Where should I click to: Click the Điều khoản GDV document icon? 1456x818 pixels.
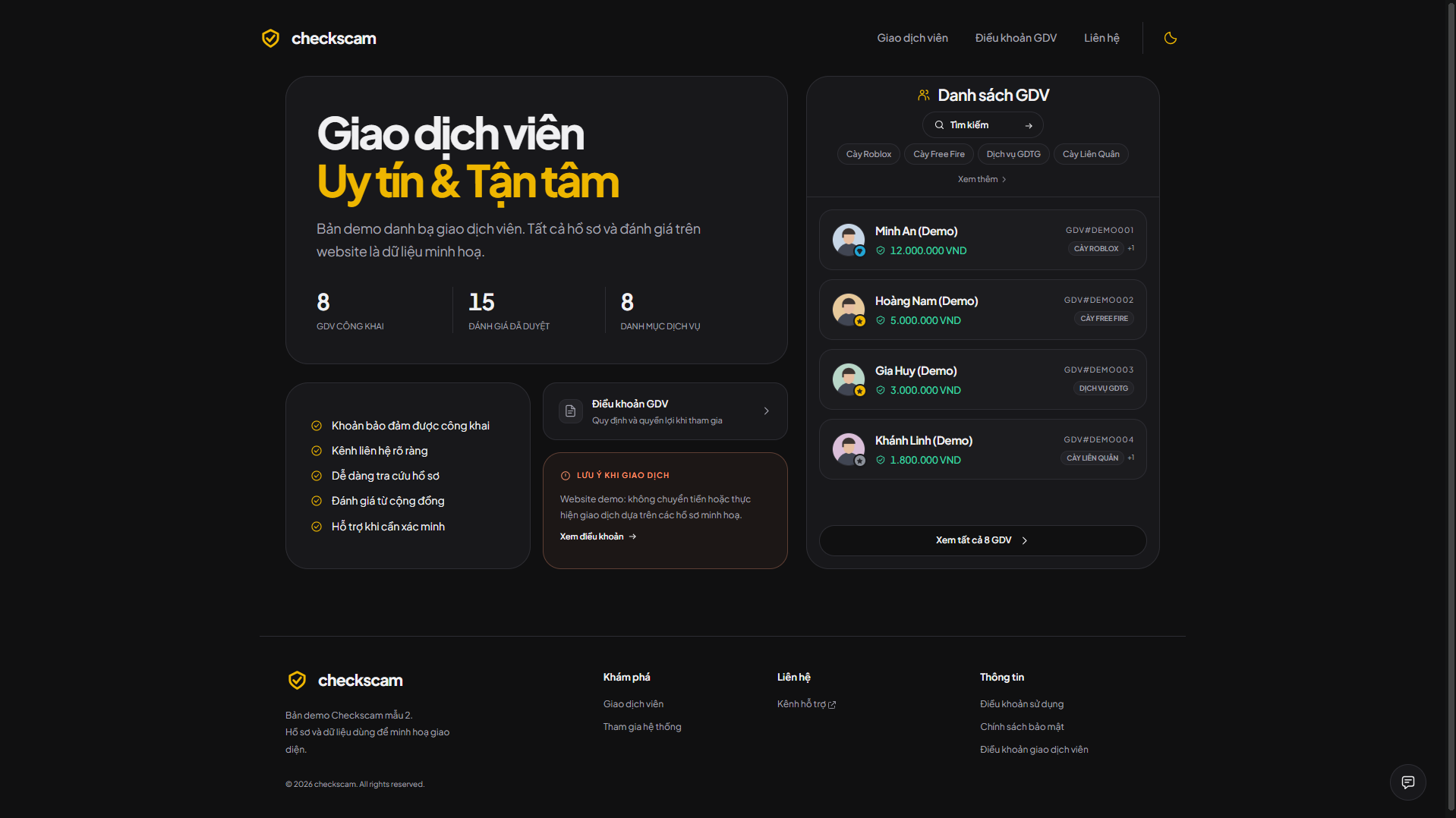tap(571, 411)
